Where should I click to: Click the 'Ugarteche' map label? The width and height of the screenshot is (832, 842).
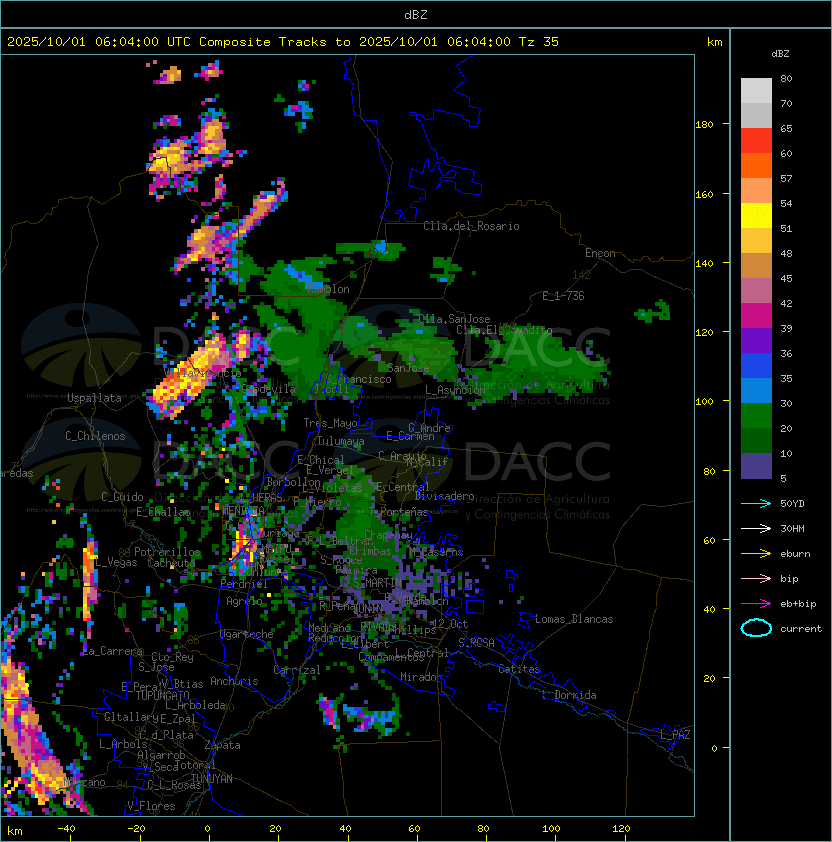(x=246, y=634)
